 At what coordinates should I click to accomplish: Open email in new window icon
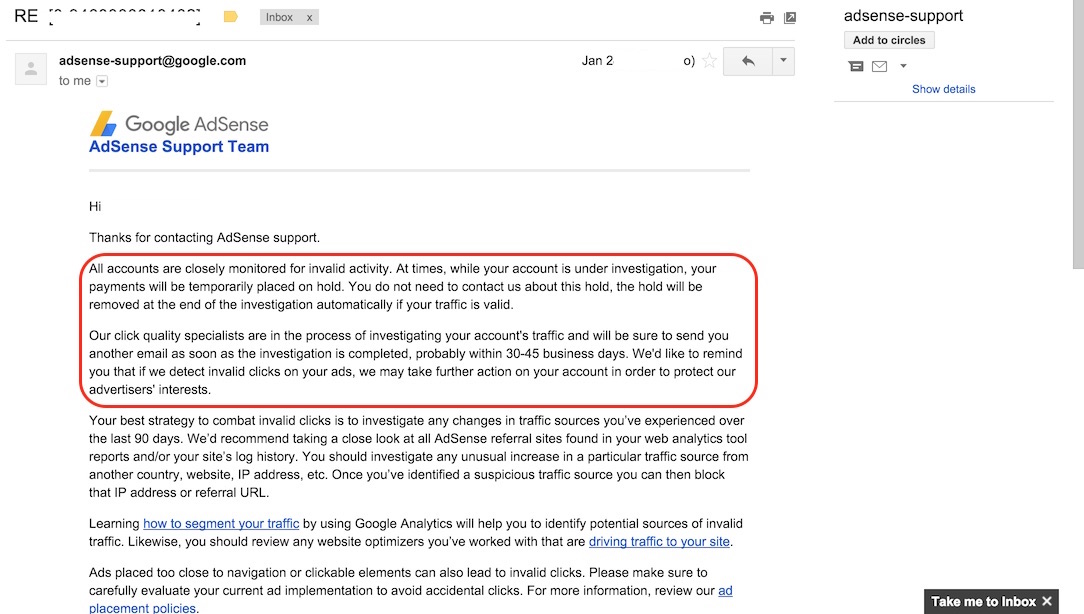(790, 18)
